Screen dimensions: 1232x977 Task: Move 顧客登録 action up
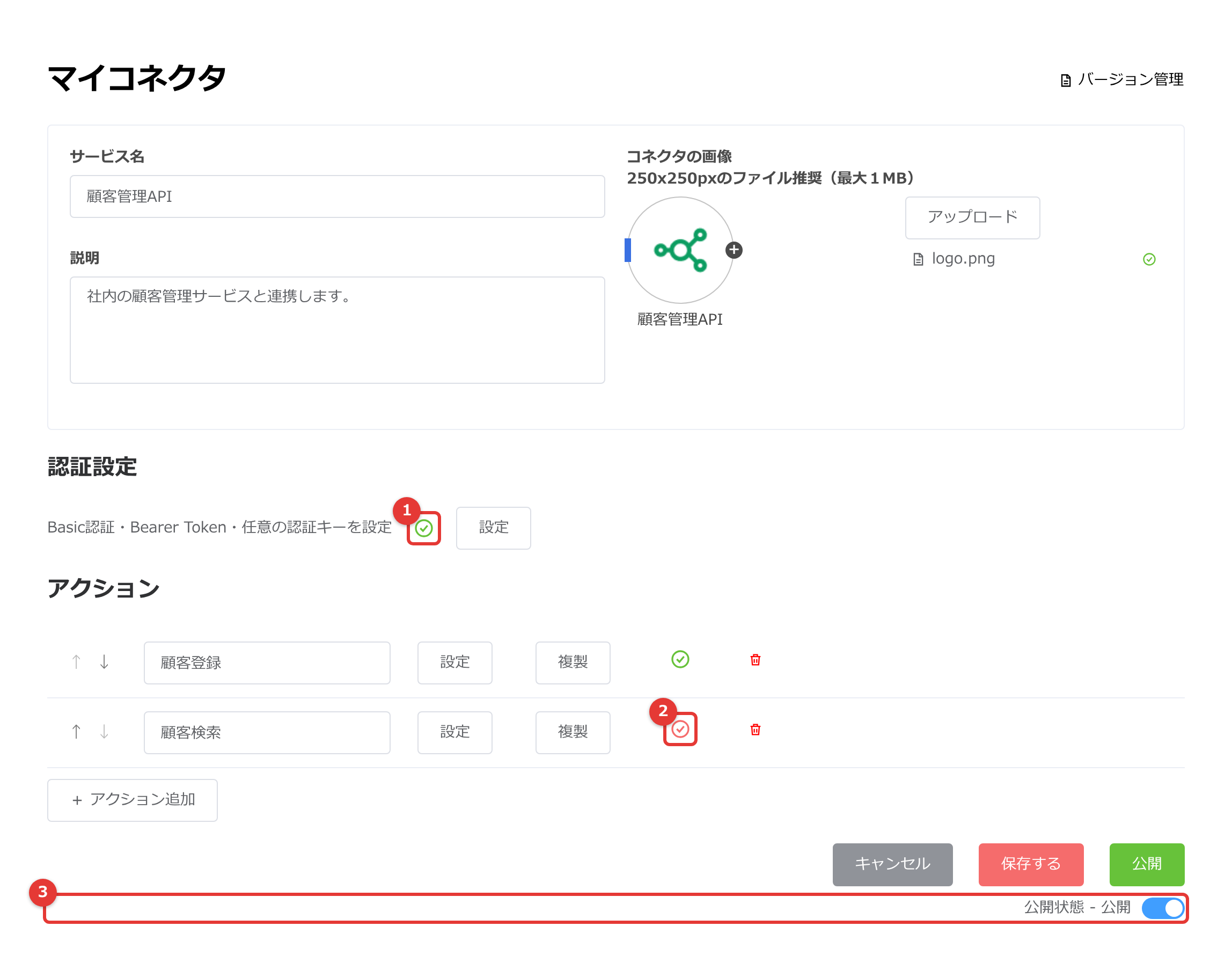(x=76, y=661)
